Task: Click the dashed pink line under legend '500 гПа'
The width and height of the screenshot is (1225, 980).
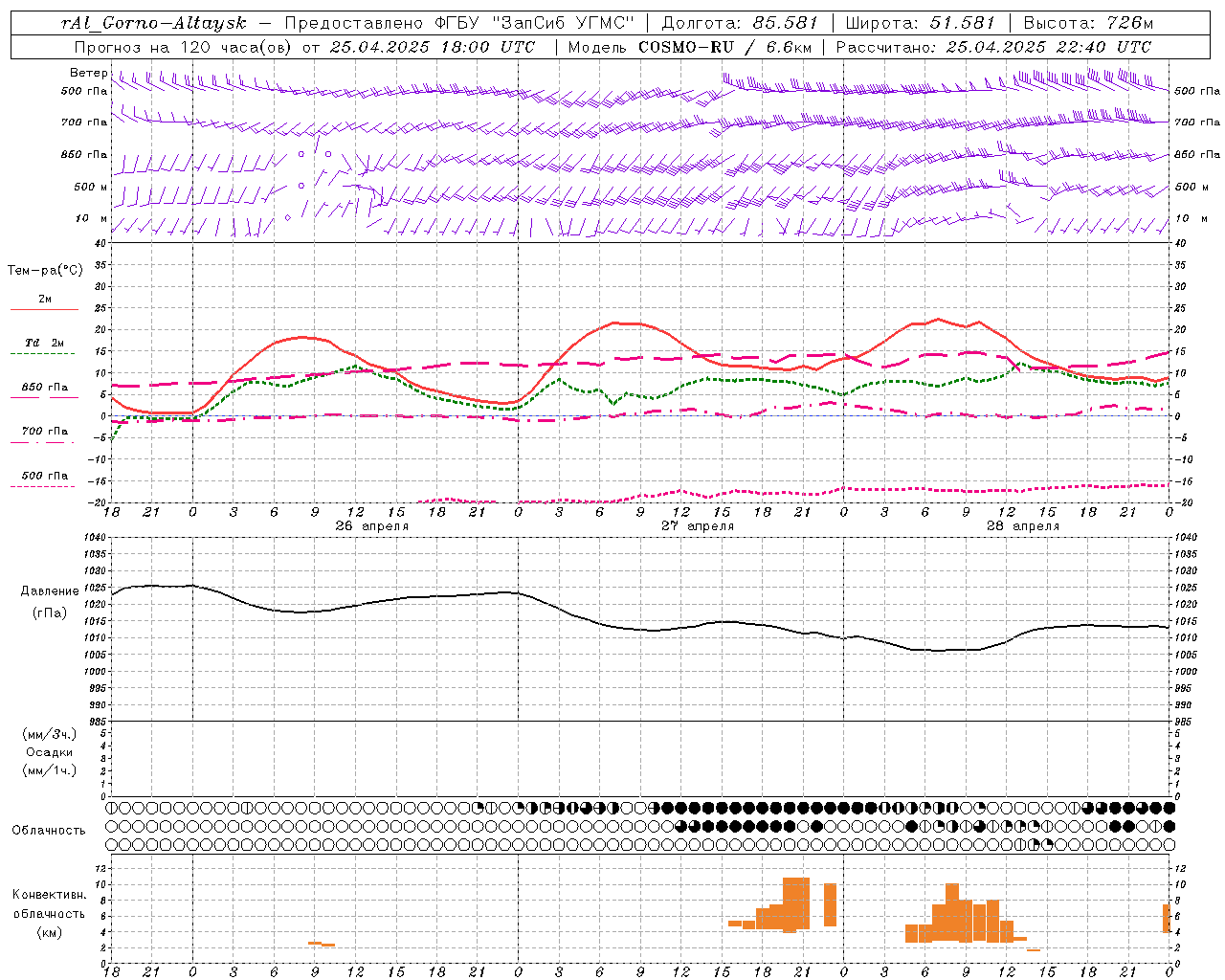Action: pyautogui.click(x=43, y=487)
